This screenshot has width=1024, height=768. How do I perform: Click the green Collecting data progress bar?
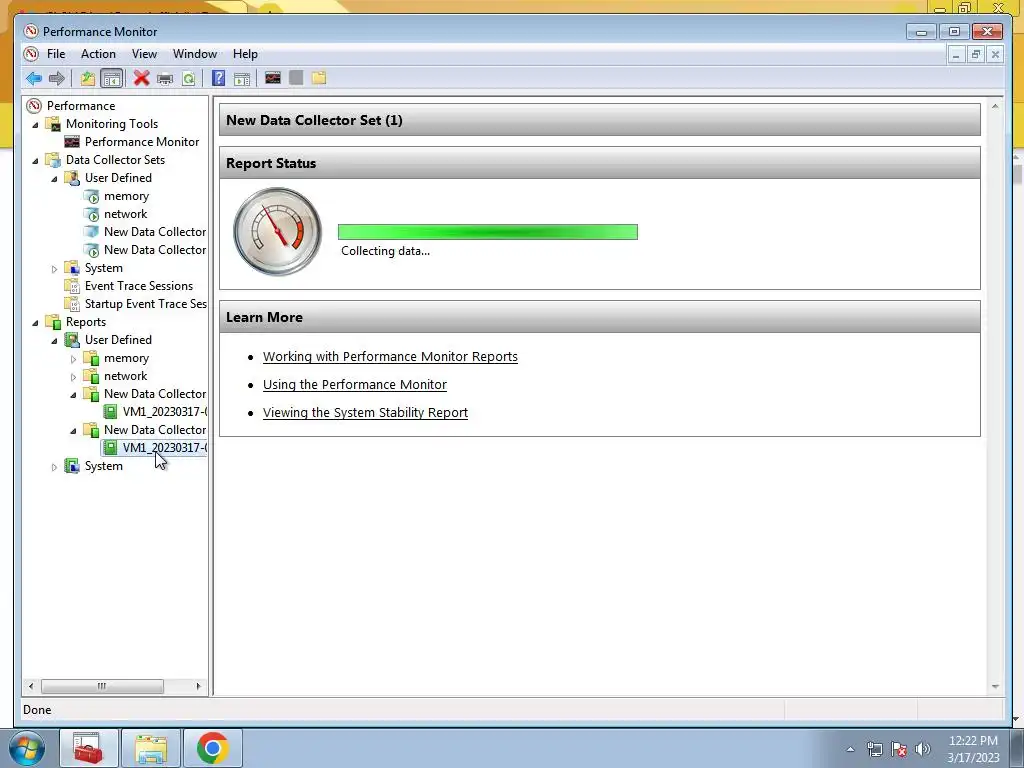point(488,232)
